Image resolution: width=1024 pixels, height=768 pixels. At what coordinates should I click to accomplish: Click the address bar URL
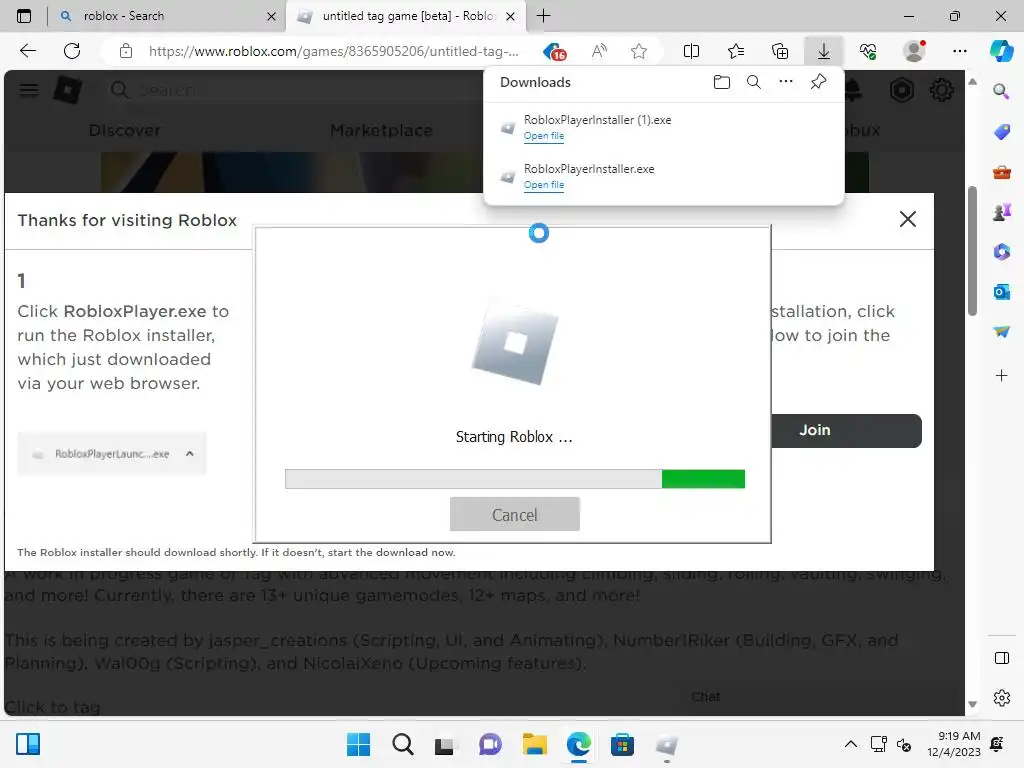pyautogui.click(x=334, y=51)
